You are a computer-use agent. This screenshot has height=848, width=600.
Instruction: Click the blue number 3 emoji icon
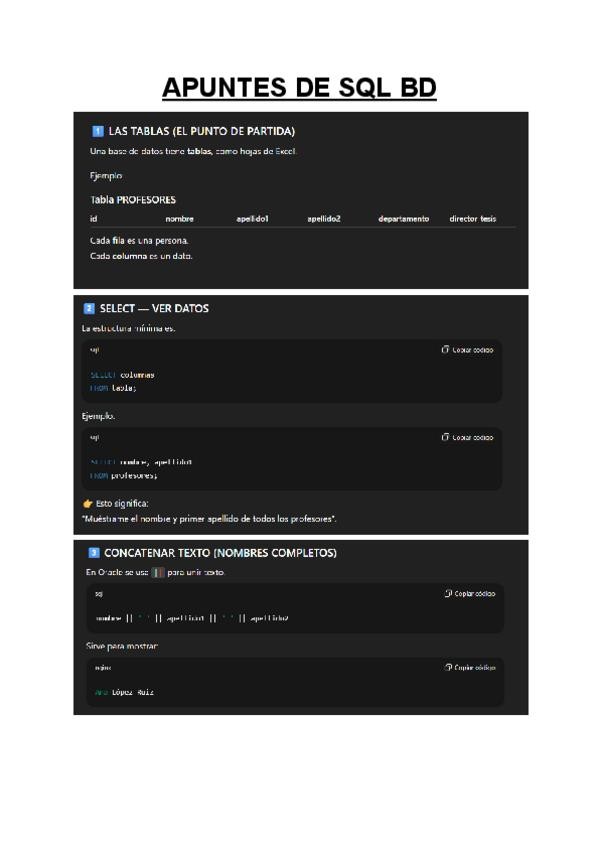point(94,553)
